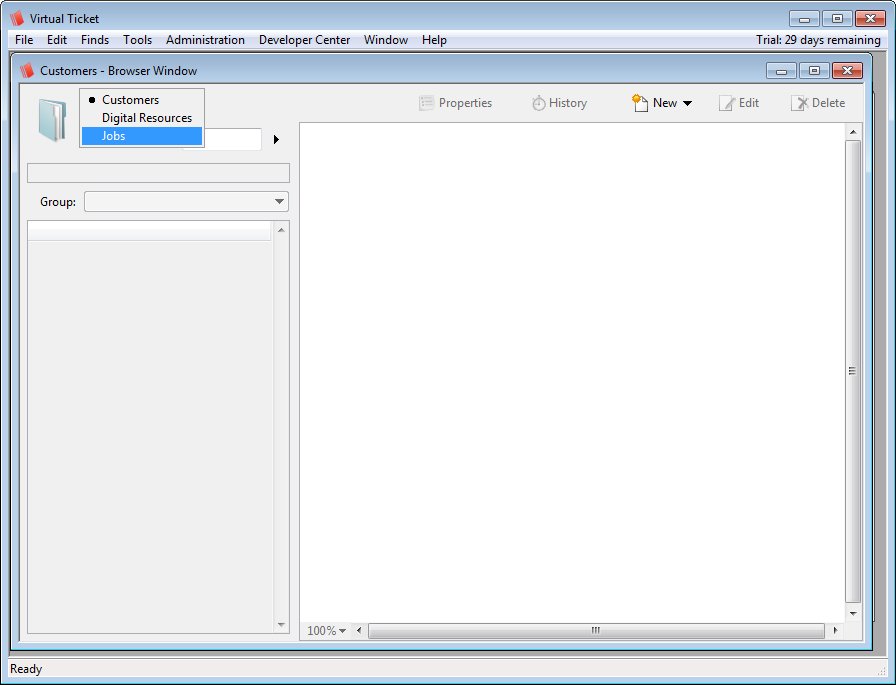Open the New dropdown arrow
Viewport: 896px width, 685px height.
687,103
